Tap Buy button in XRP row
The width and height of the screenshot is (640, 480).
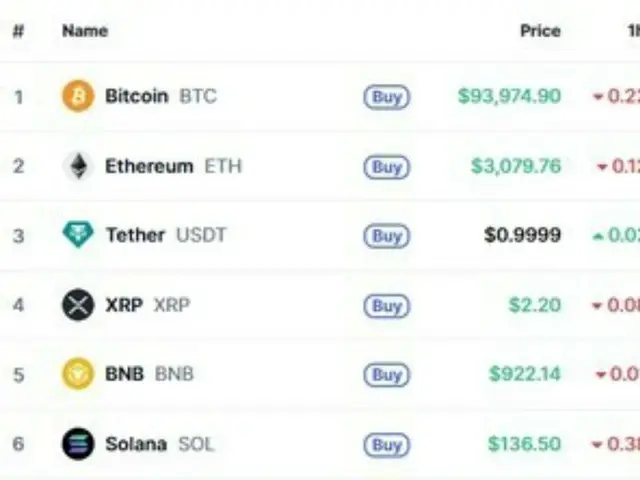pyautogui.click(x=386, y=305)
